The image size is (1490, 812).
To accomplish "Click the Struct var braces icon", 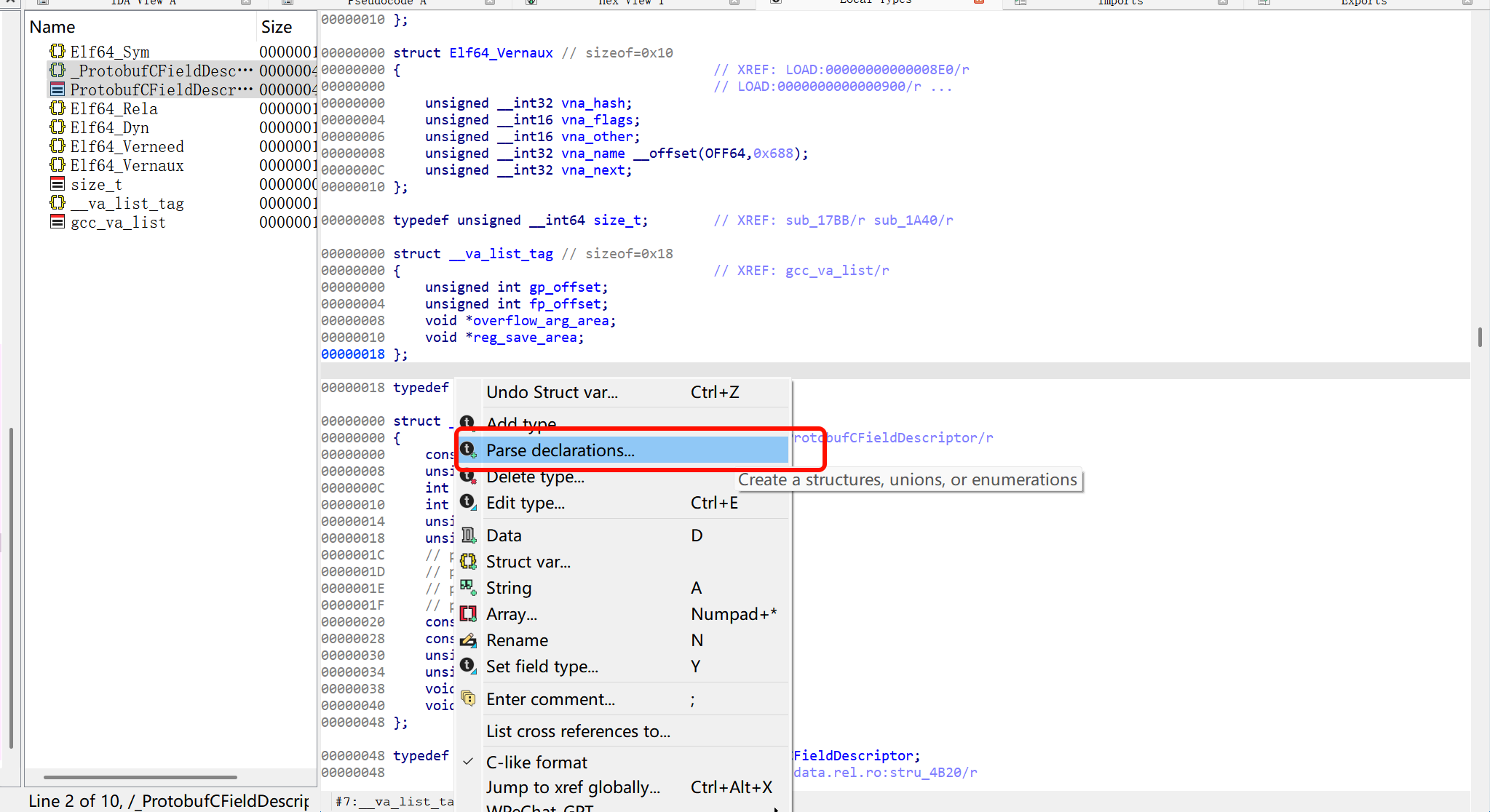I will (x=468, y=562).
